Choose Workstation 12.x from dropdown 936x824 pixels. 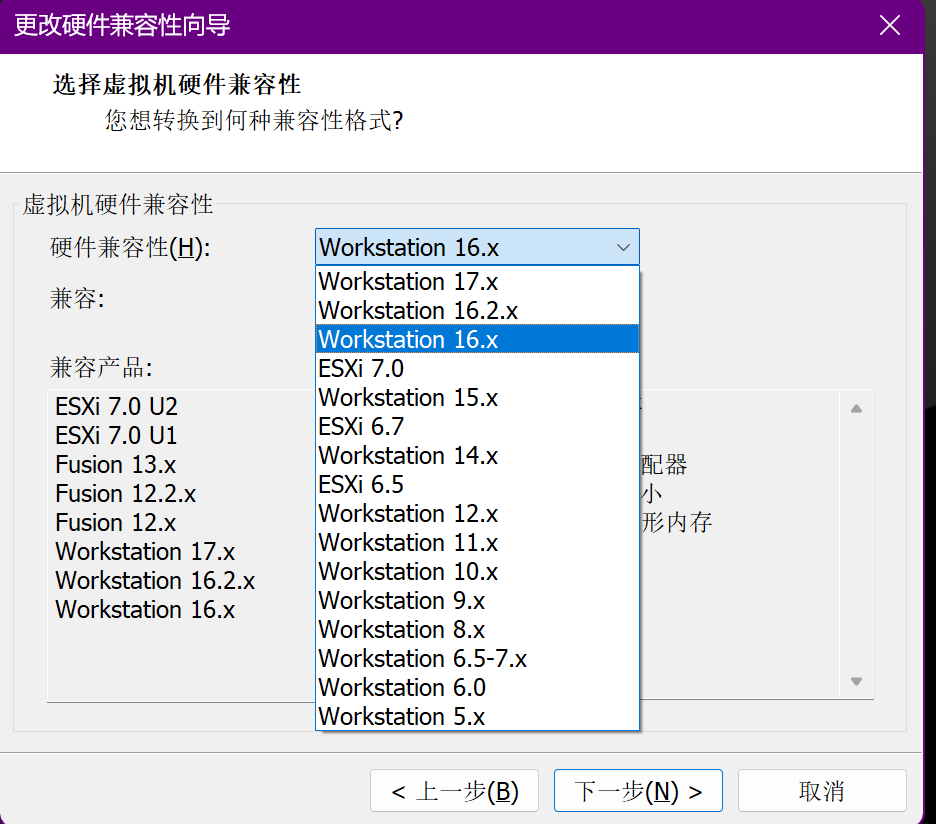point(408,514)
